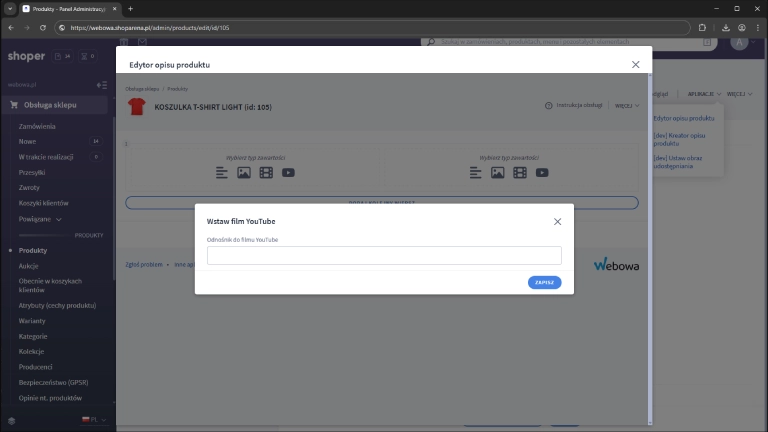
Task: Open the APLIKACJE dropdown menu
Action: tap(703, 94)
